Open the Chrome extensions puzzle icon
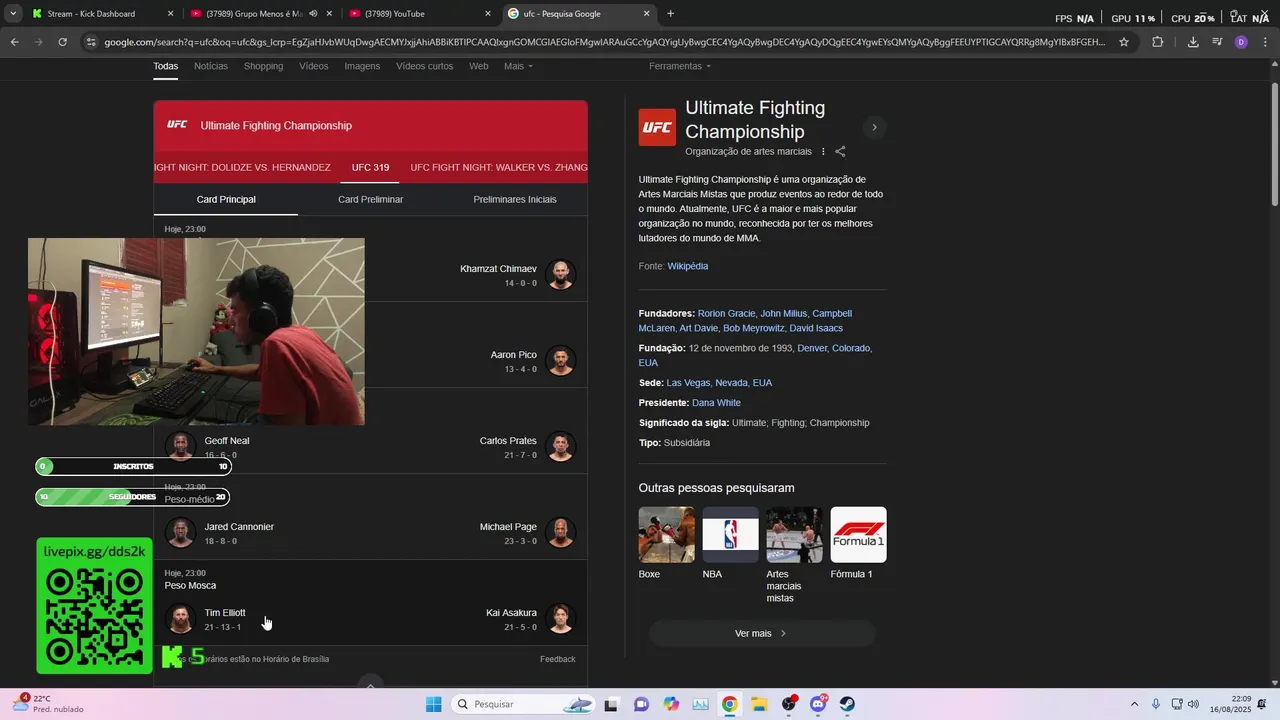 1158,42
